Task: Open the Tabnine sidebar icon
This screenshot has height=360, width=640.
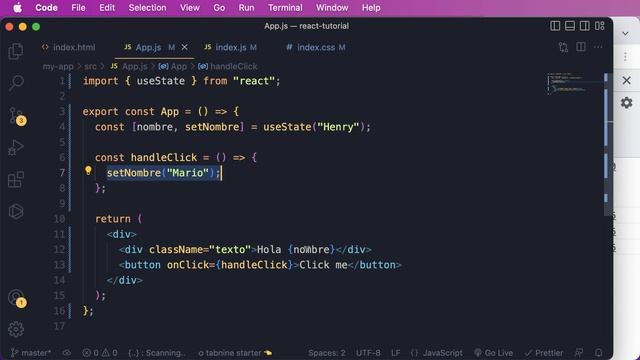Action: [16, 211]
